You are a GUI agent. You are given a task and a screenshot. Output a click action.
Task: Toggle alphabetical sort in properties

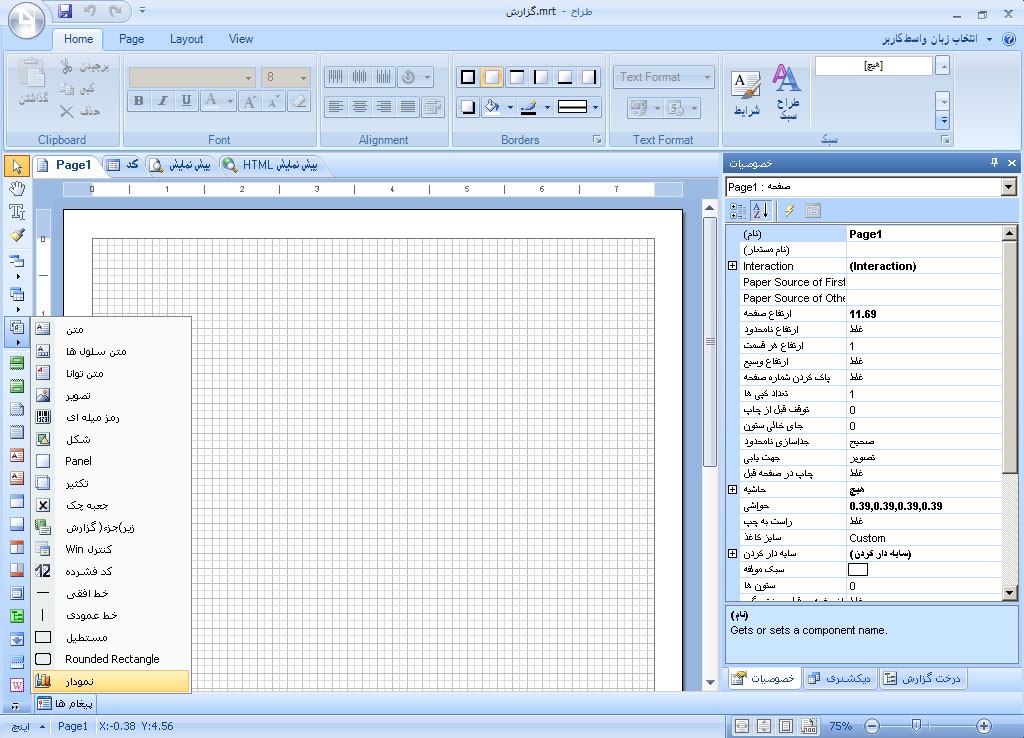point(761,210)
